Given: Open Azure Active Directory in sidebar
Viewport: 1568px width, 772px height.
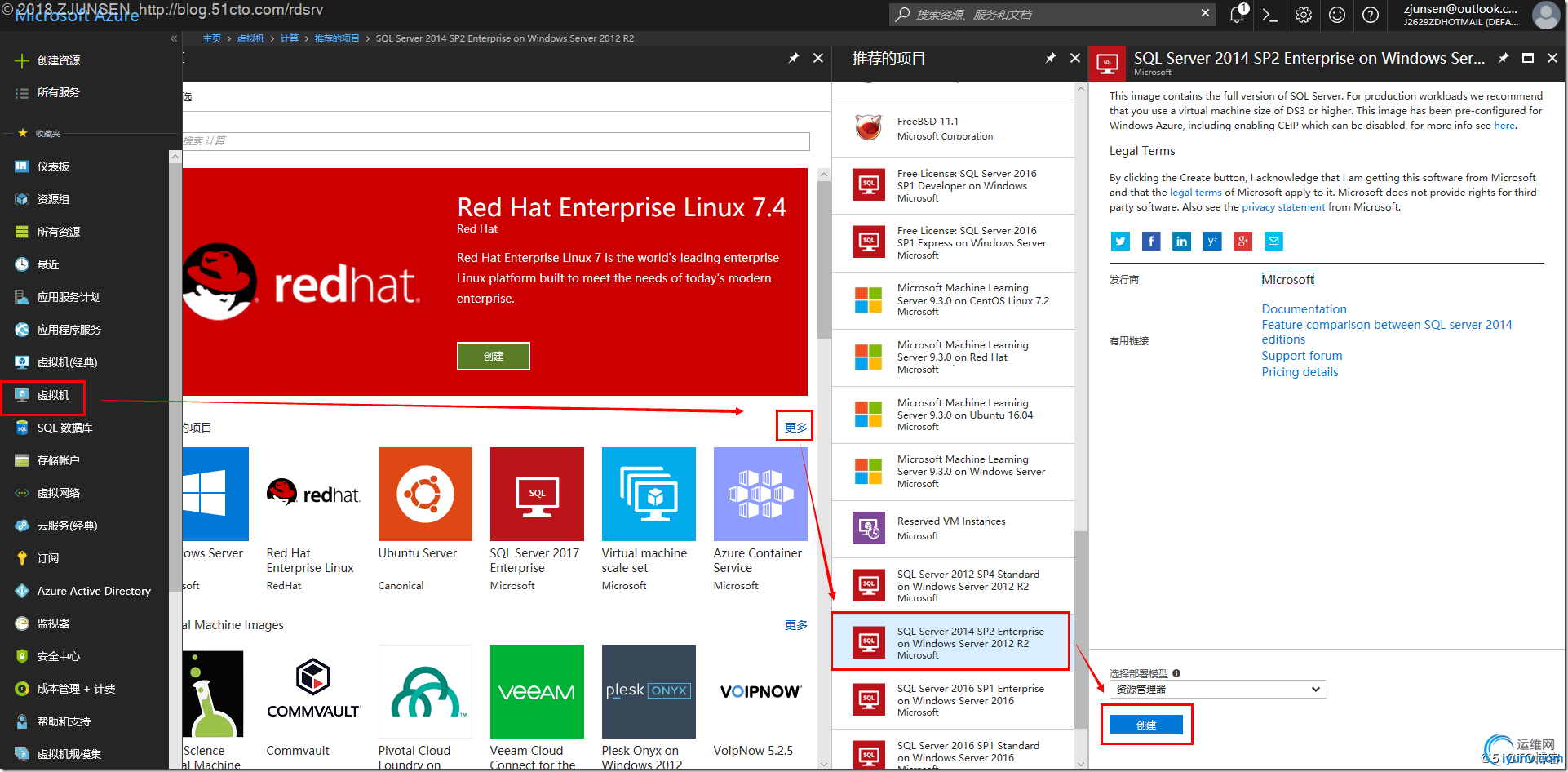Looking at the screenshot, I should [x=94, y=591].
